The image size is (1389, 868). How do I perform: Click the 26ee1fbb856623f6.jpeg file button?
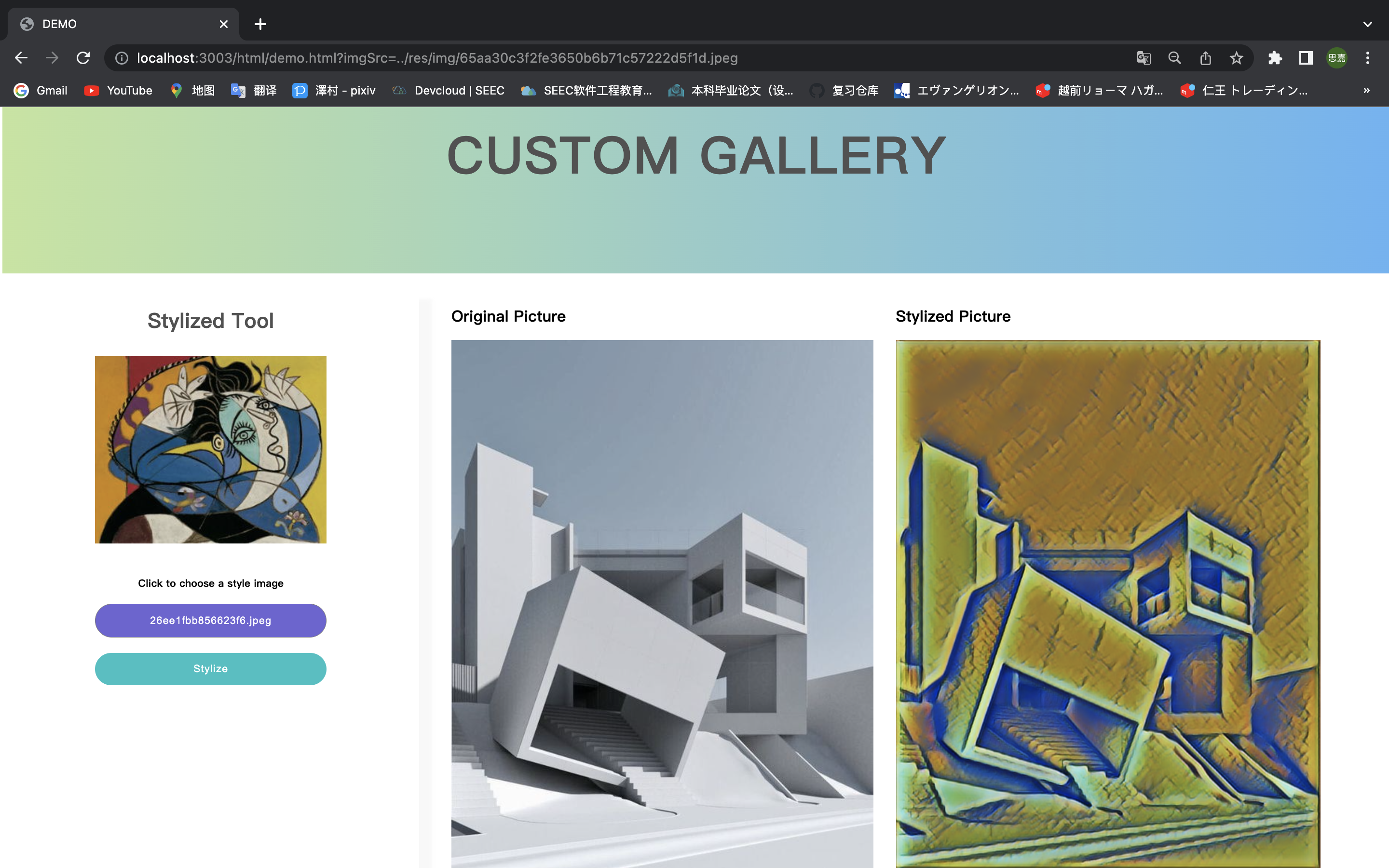211,621
